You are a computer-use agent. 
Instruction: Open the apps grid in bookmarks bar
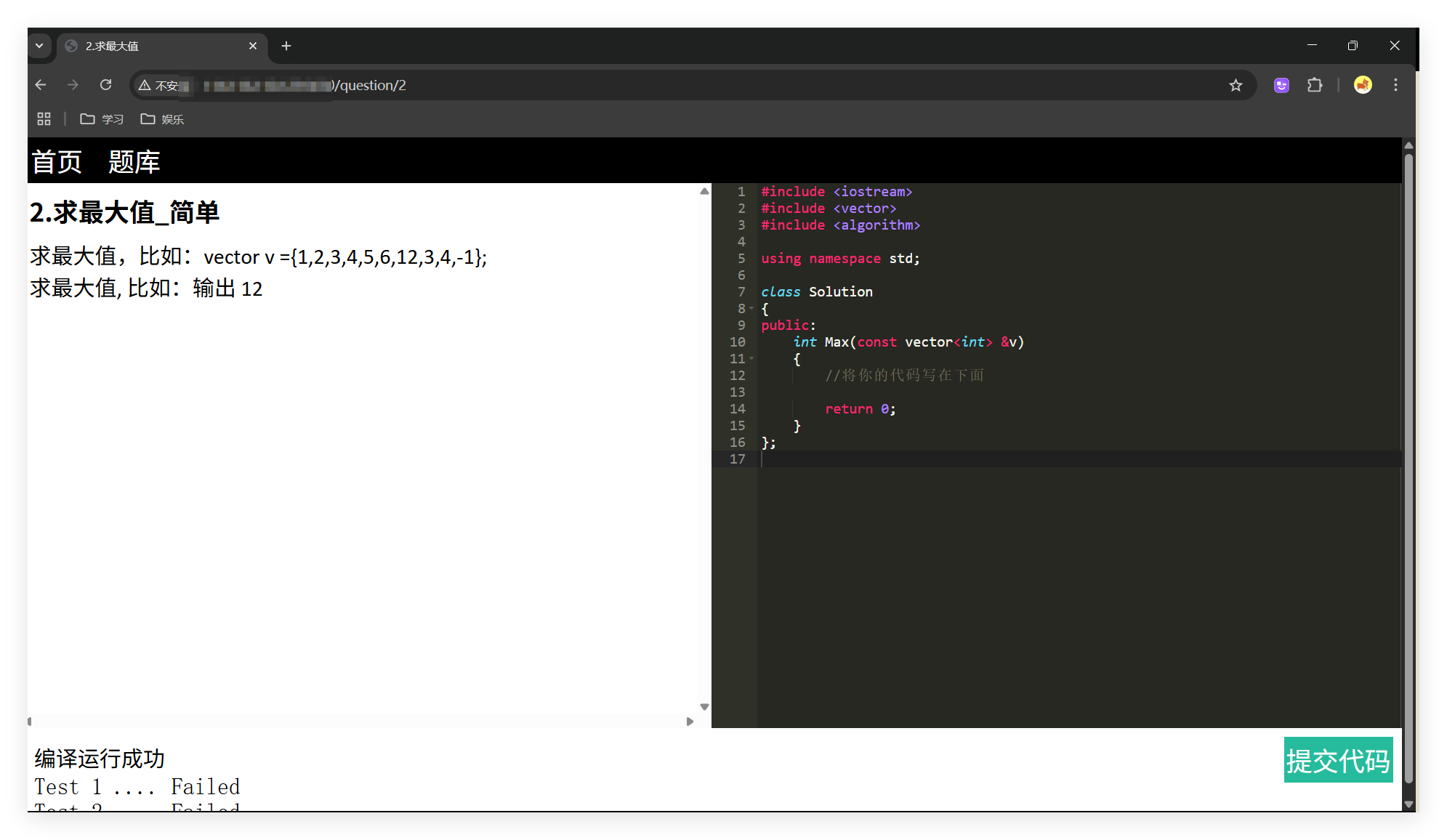coord(44,118)
